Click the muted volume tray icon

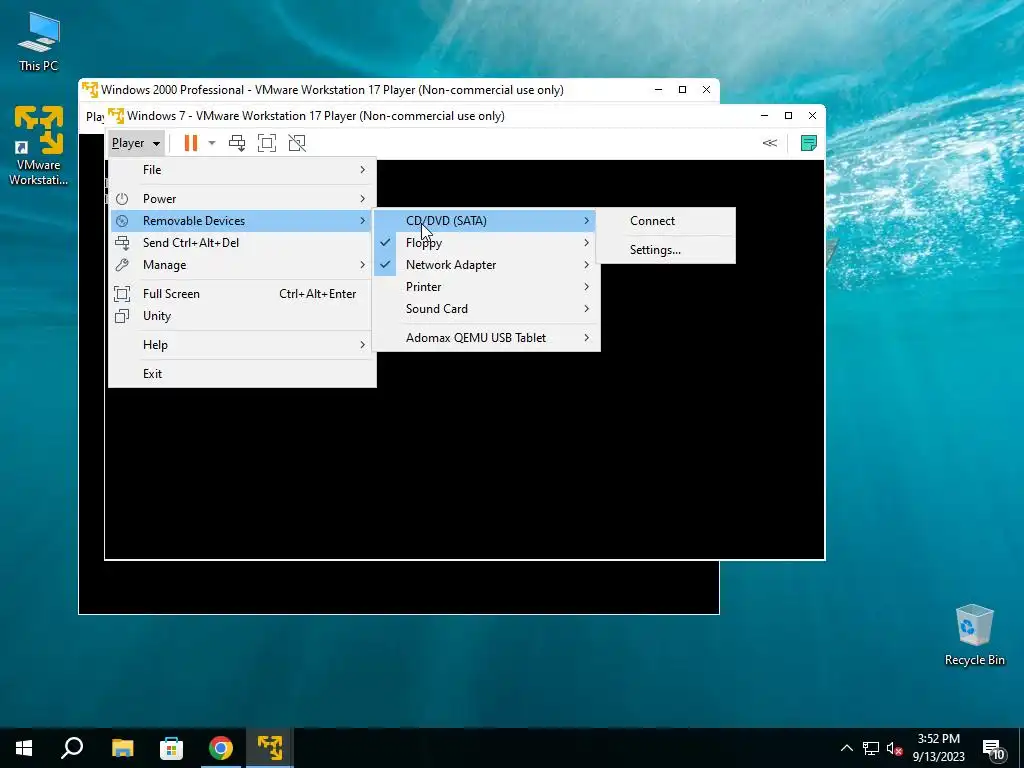pyautogui.click(x=894, y=748)
